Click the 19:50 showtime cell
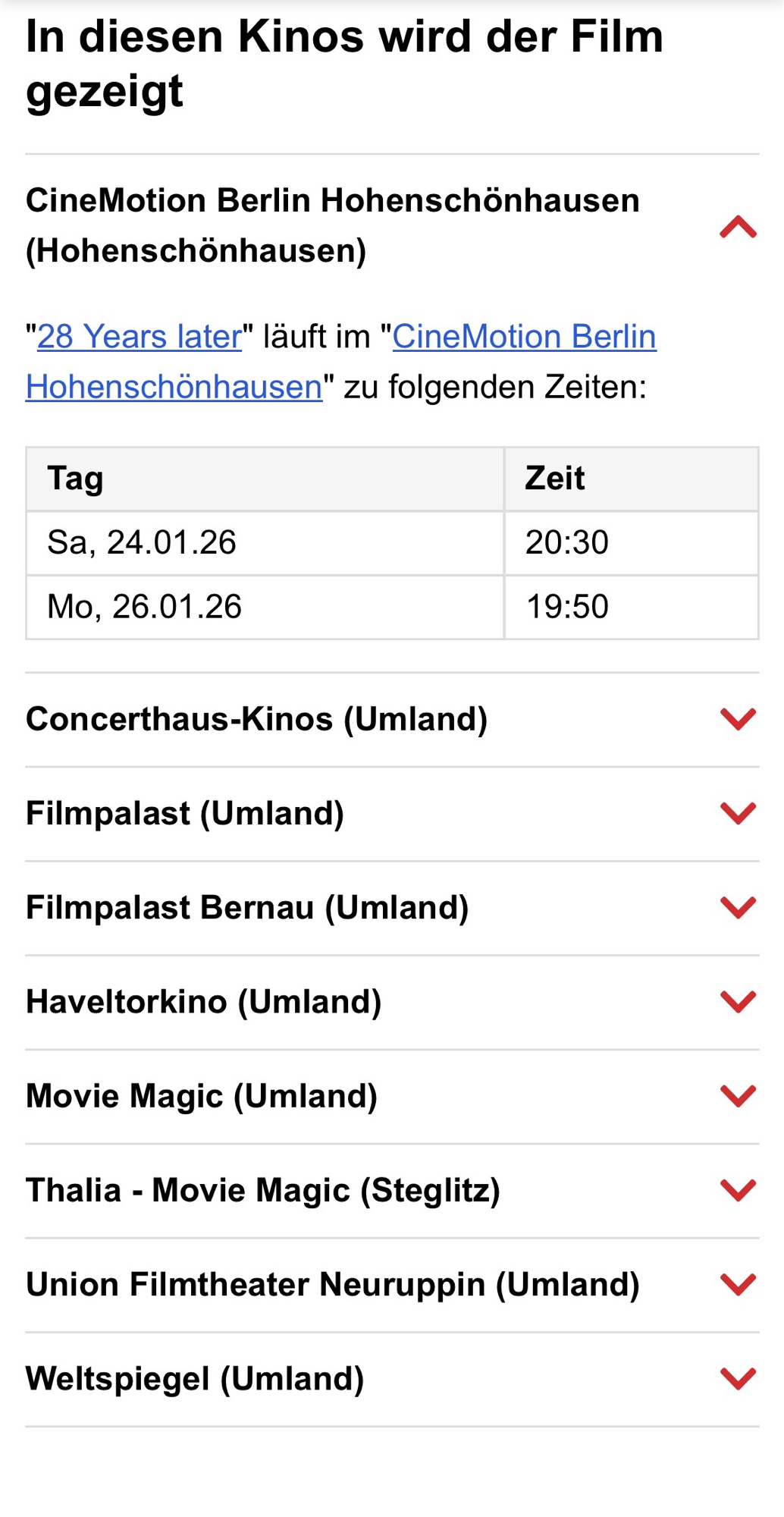 (x=567, y=607)
